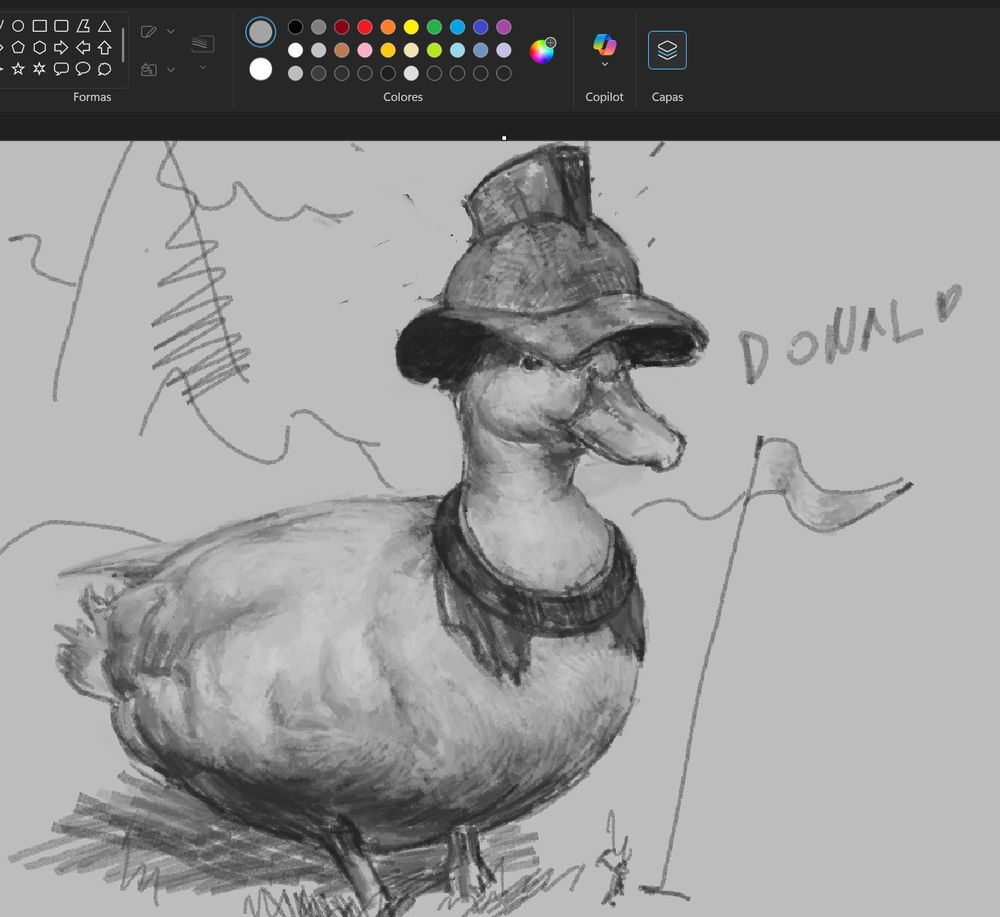The width and height of the screenshot is (1000, 917).
Task: Pick the indigo color swatch
Action: click(481, 27)
